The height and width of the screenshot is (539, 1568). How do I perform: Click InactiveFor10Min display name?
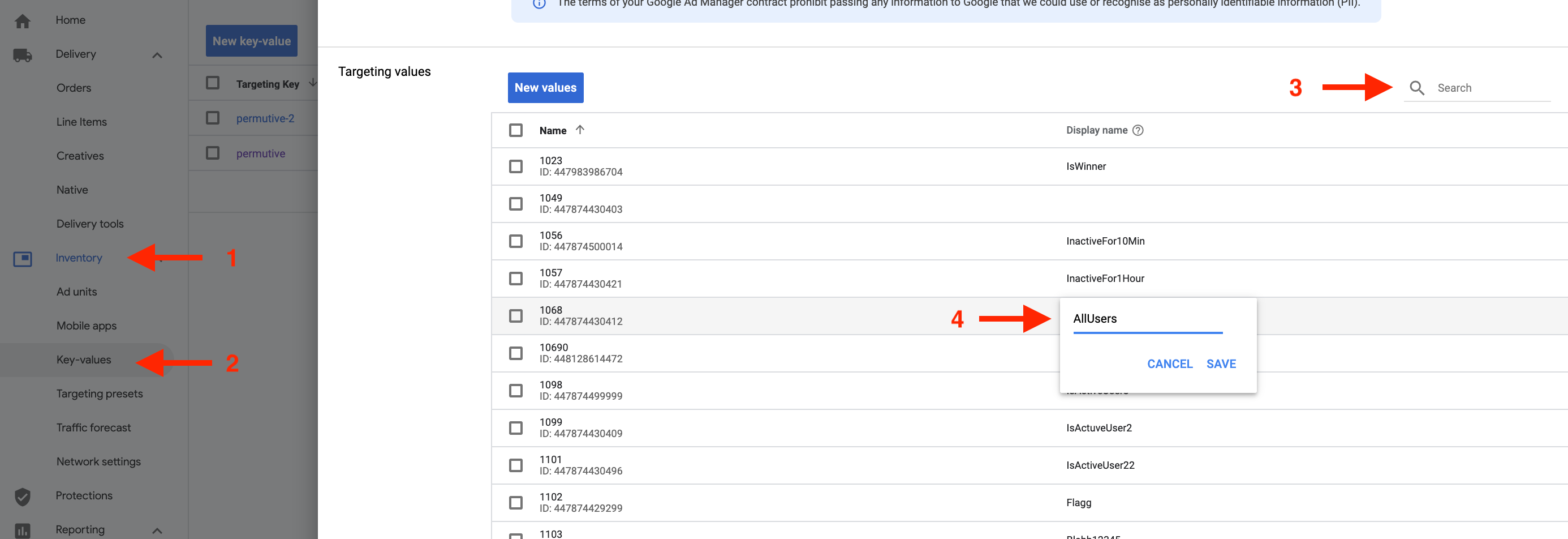click(x=1105, y=241)
